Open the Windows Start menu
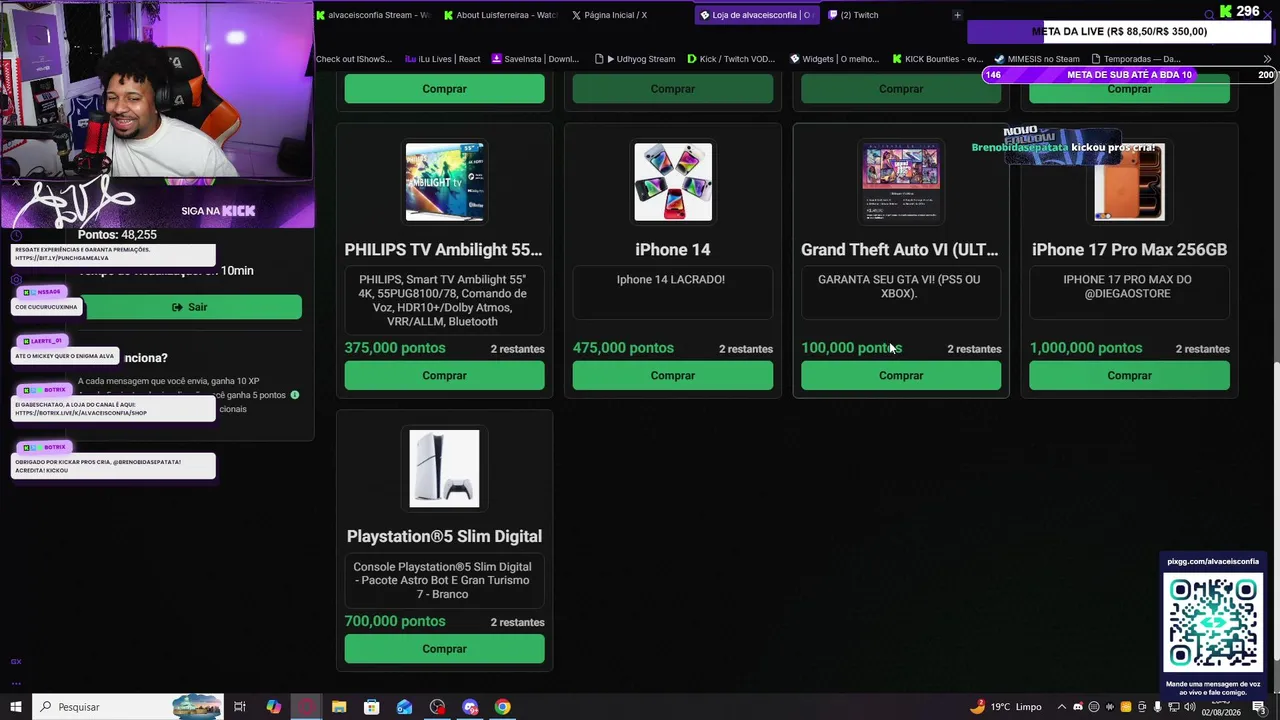The width and height of the screenshot is (1280, 720). 15,707
